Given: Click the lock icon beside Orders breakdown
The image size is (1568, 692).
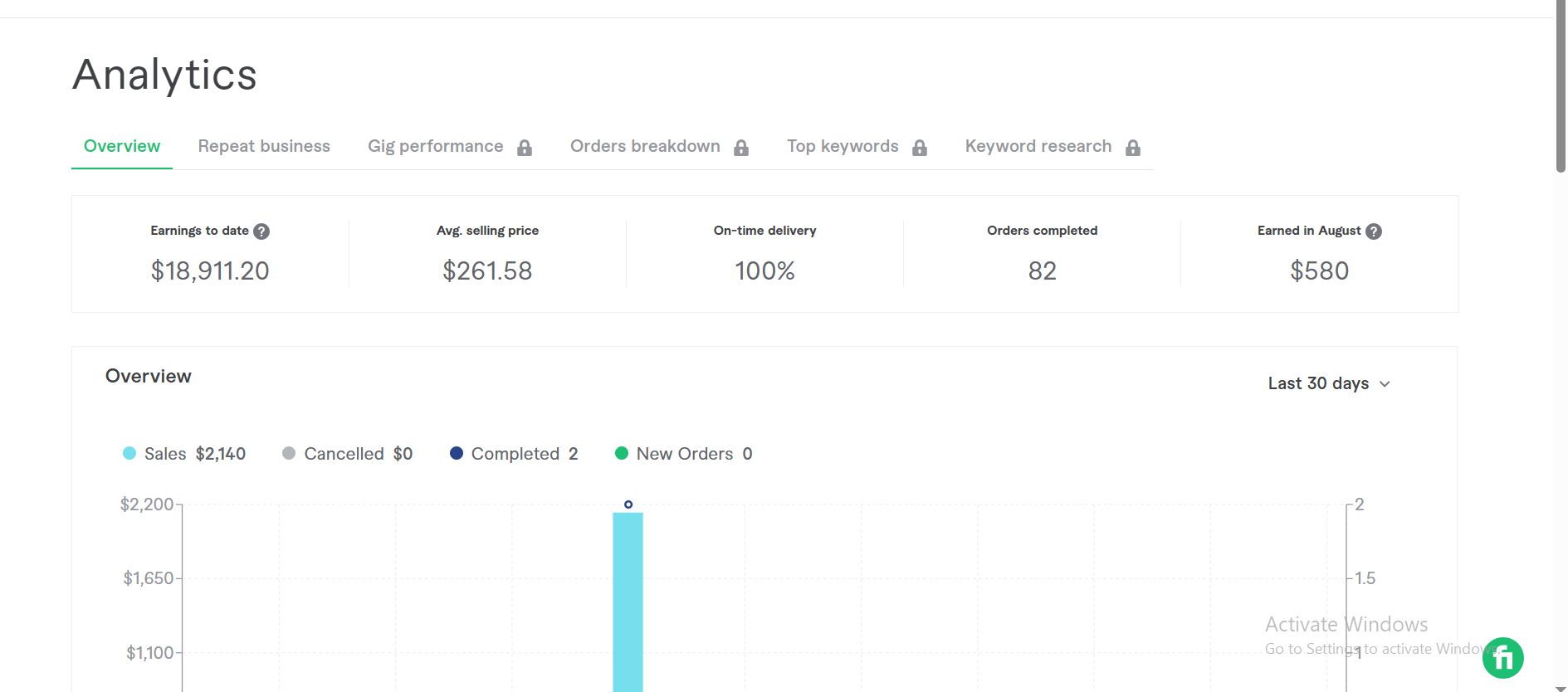Looking at the screenshot, I should pyautogui.click(x=741, y=148).
